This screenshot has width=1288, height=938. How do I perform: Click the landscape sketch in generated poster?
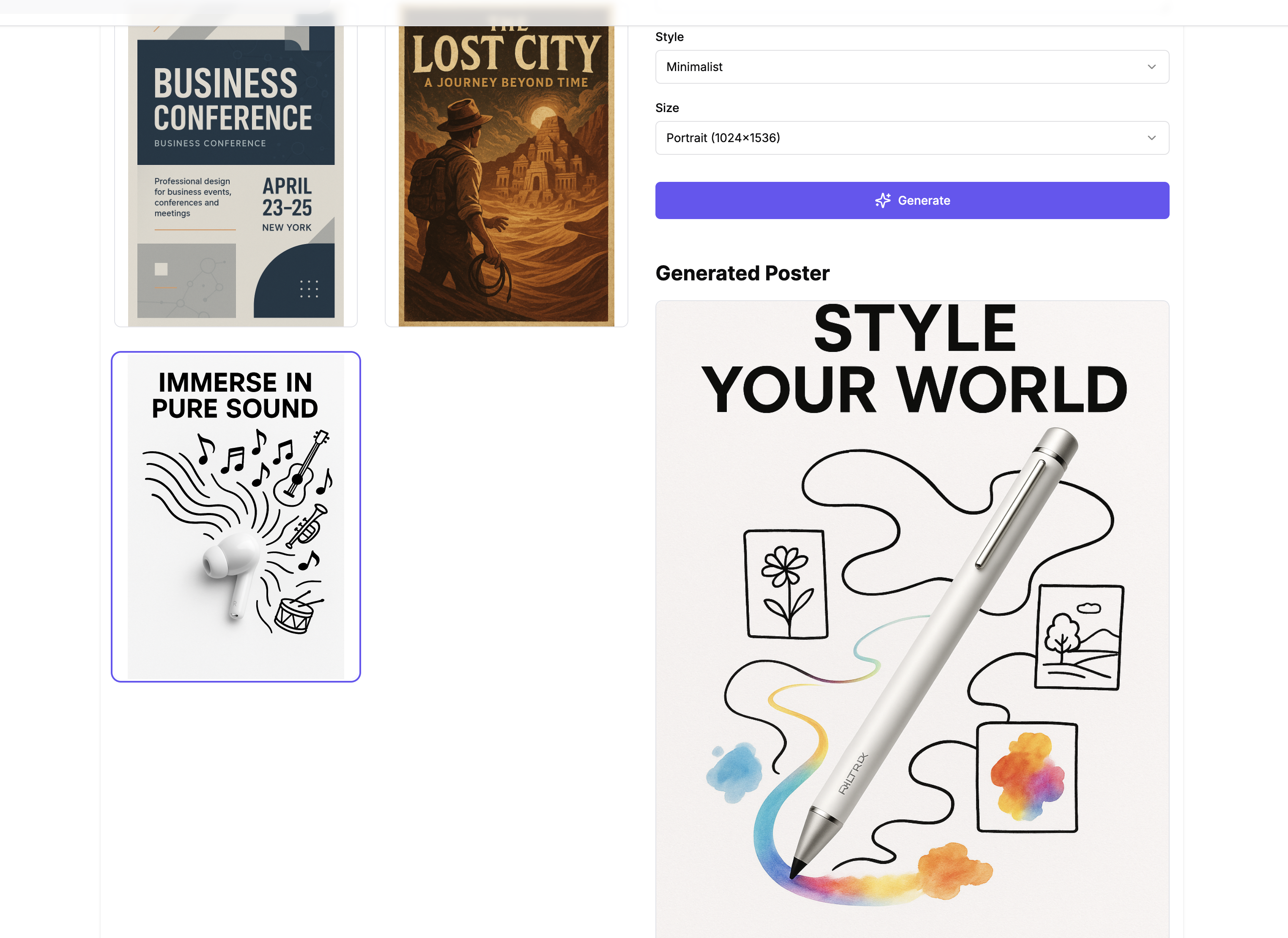coord(1079,637)
